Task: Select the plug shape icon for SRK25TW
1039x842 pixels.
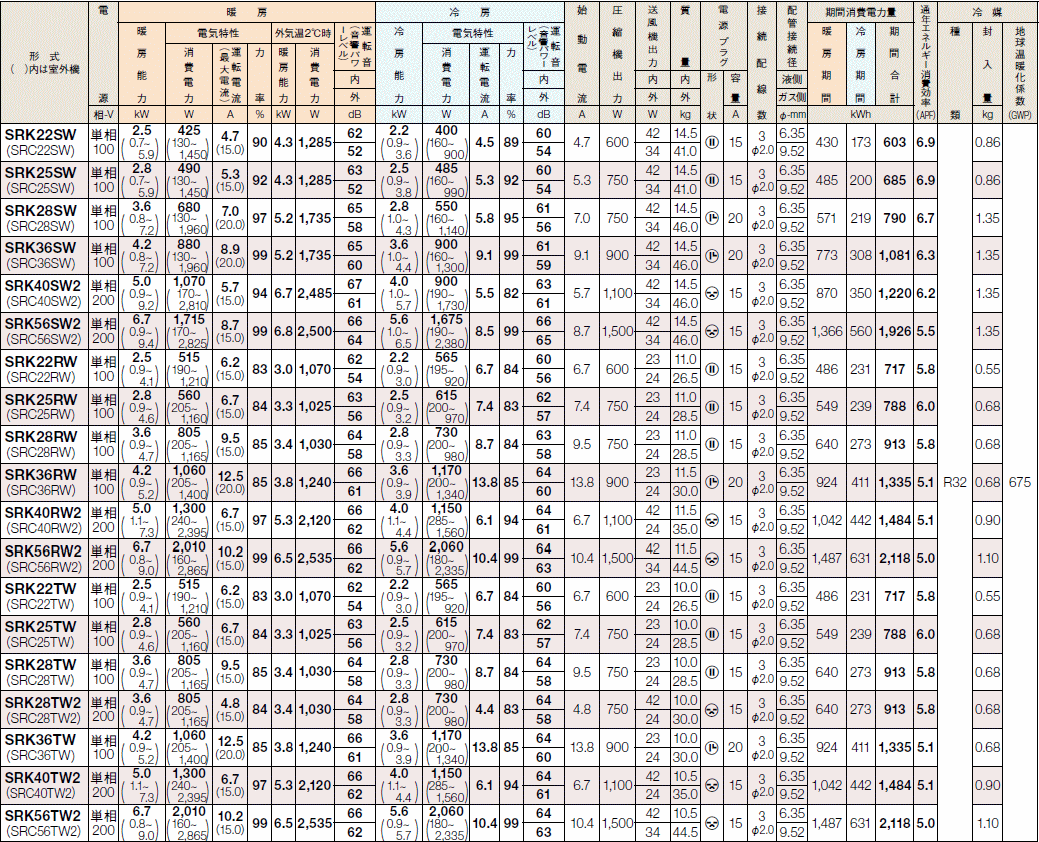Action: click(712, 634)
